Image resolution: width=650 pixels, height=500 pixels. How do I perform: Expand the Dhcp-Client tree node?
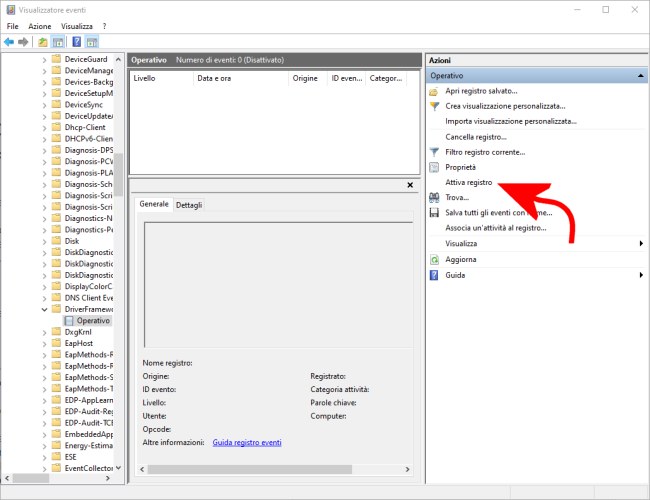click(x=44, y=128)
